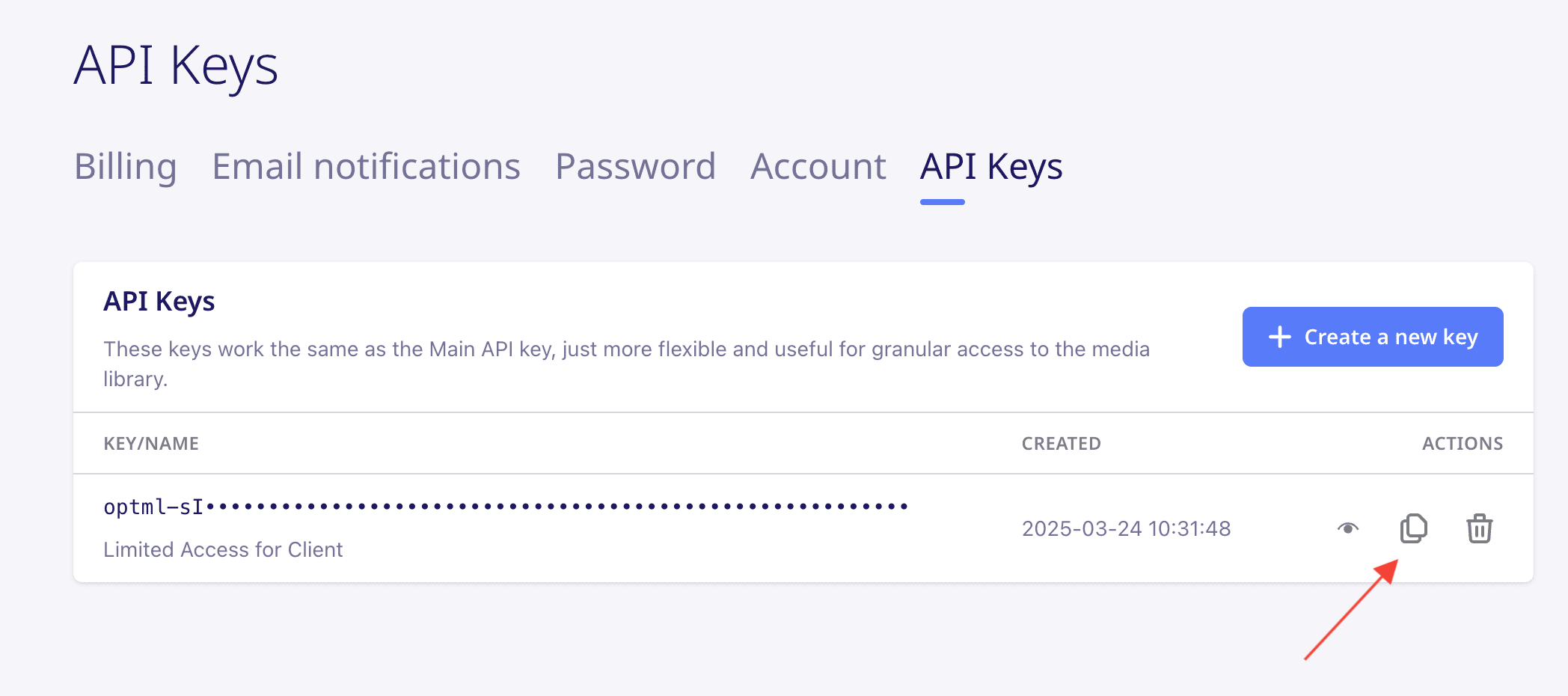
Task: Reveal the hidden API key with eye icon
Action: tap(1348, 528)
